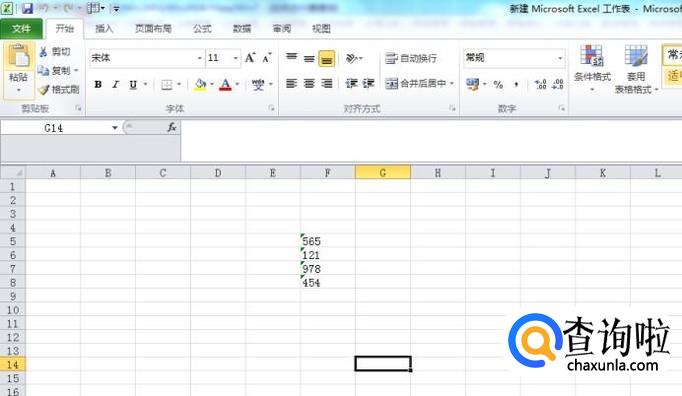
Task: Click the font color red A swatch
Action: (225, 84)
